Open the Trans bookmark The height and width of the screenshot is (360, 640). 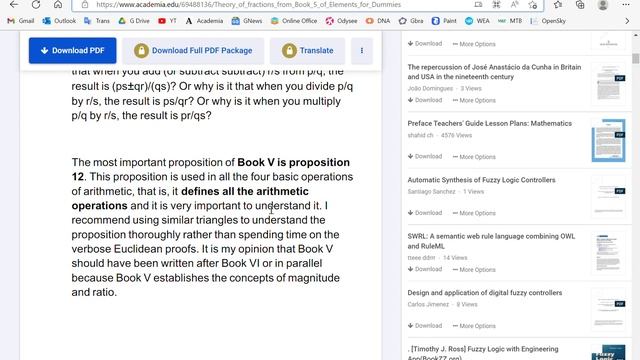[97, 21]
